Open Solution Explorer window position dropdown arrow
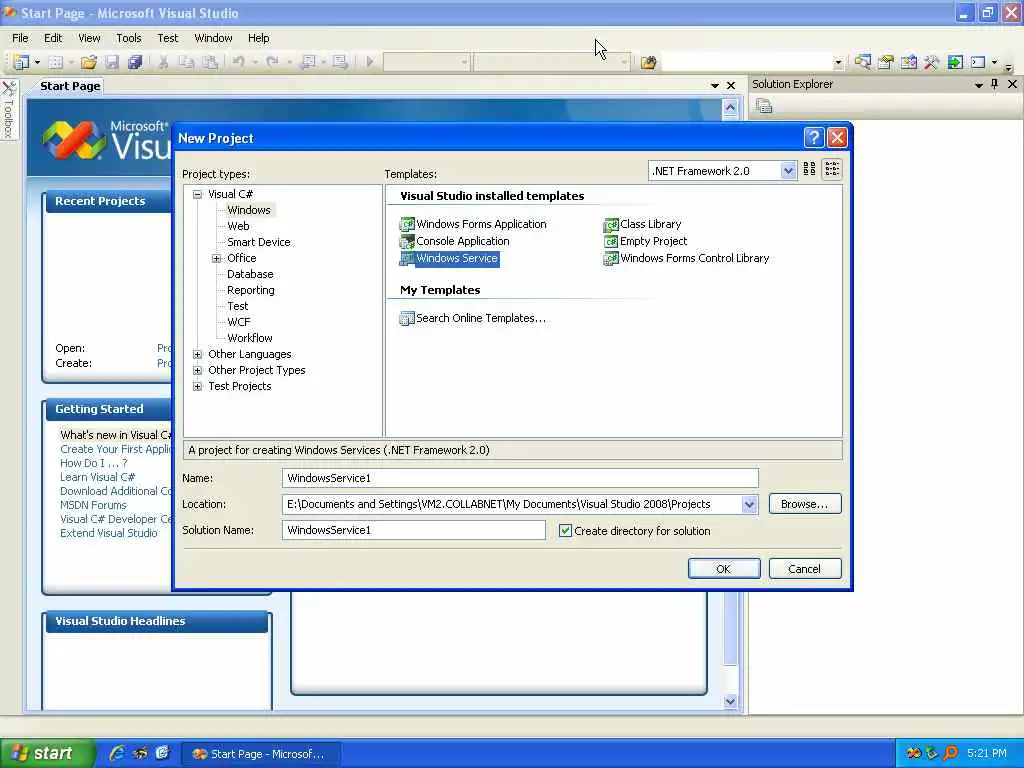 [978, 84]
